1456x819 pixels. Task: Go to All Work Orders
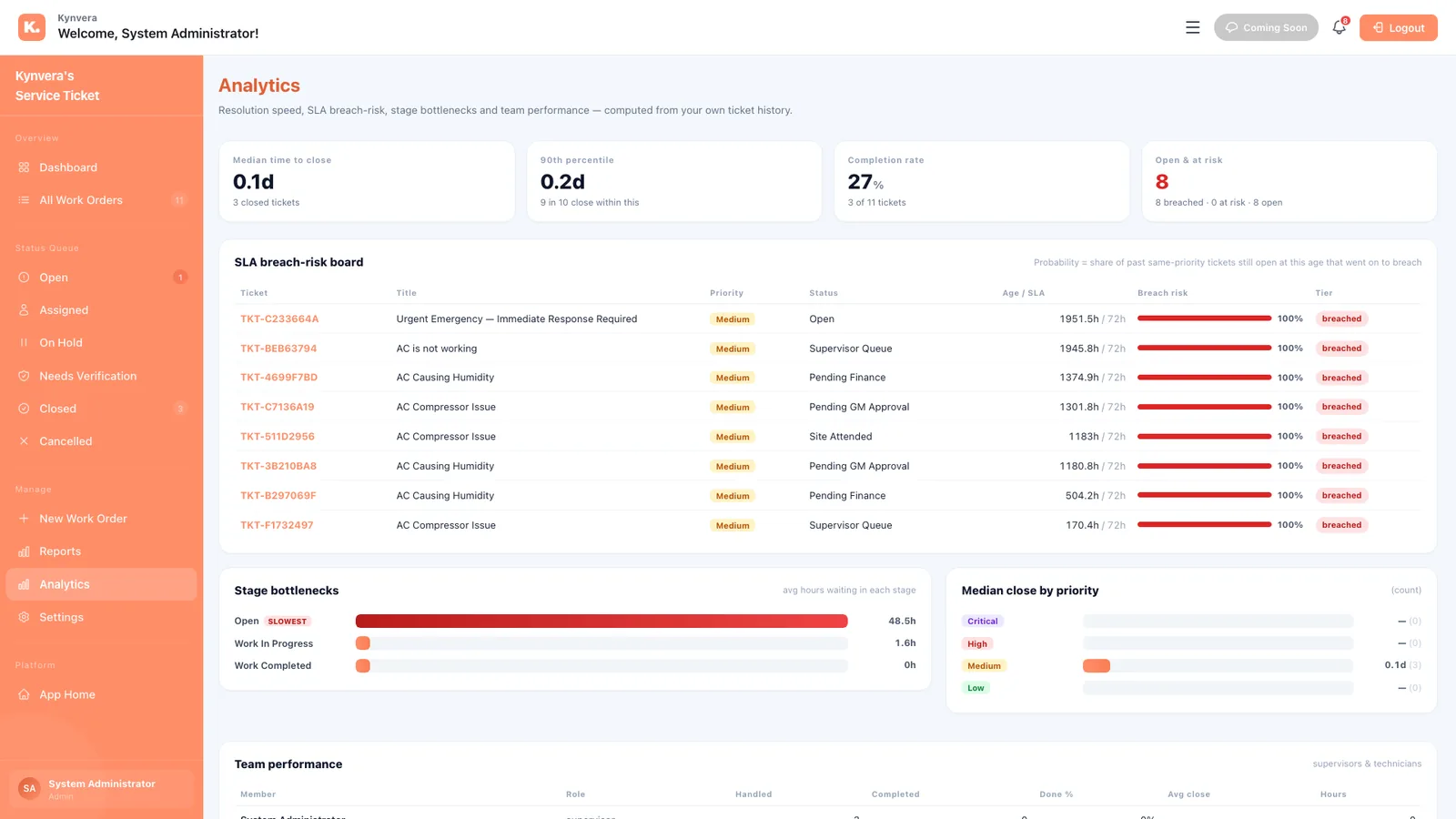[101, 200]
